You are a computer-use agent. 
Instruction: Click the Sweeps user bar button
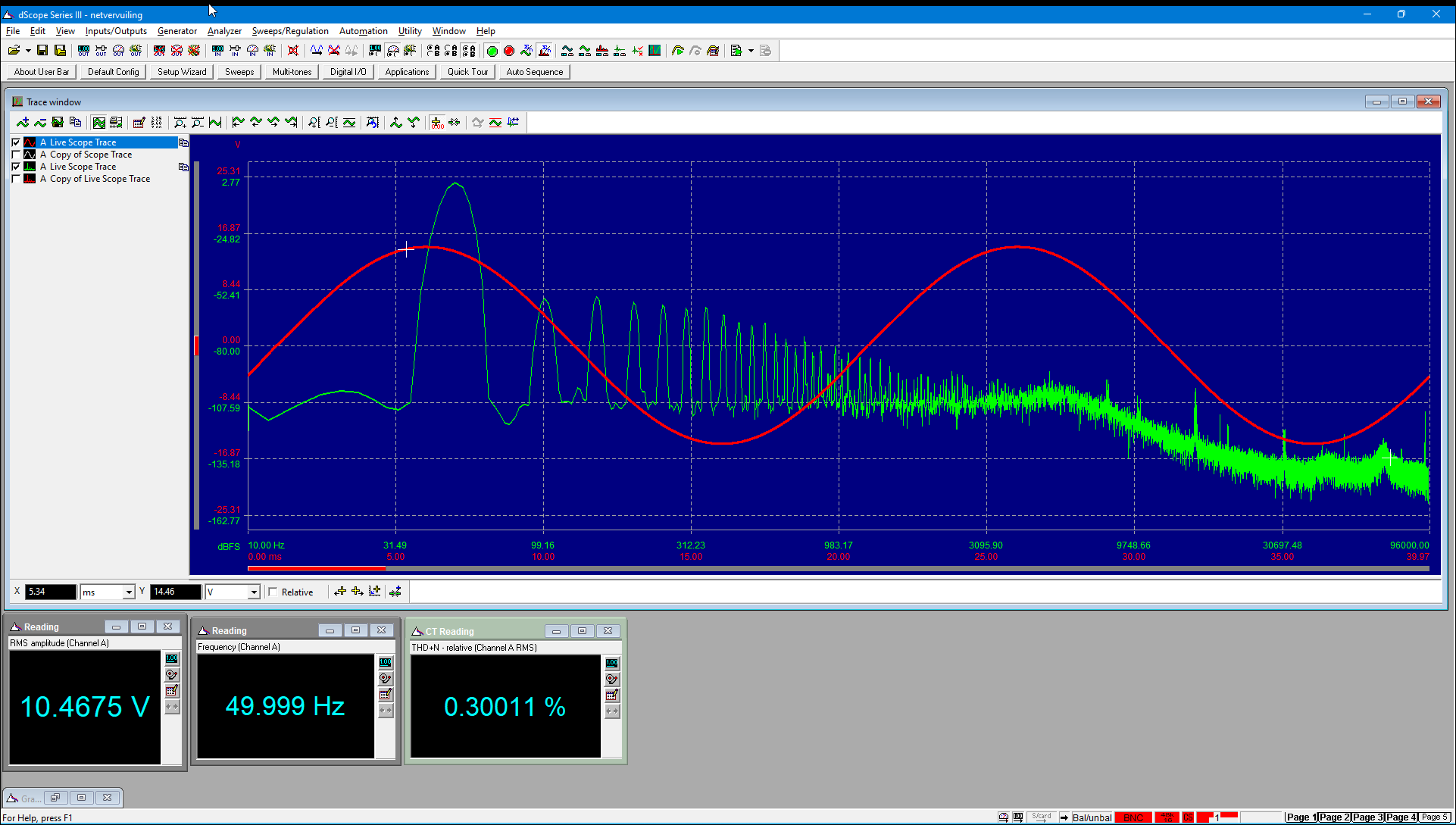[239, 72]
